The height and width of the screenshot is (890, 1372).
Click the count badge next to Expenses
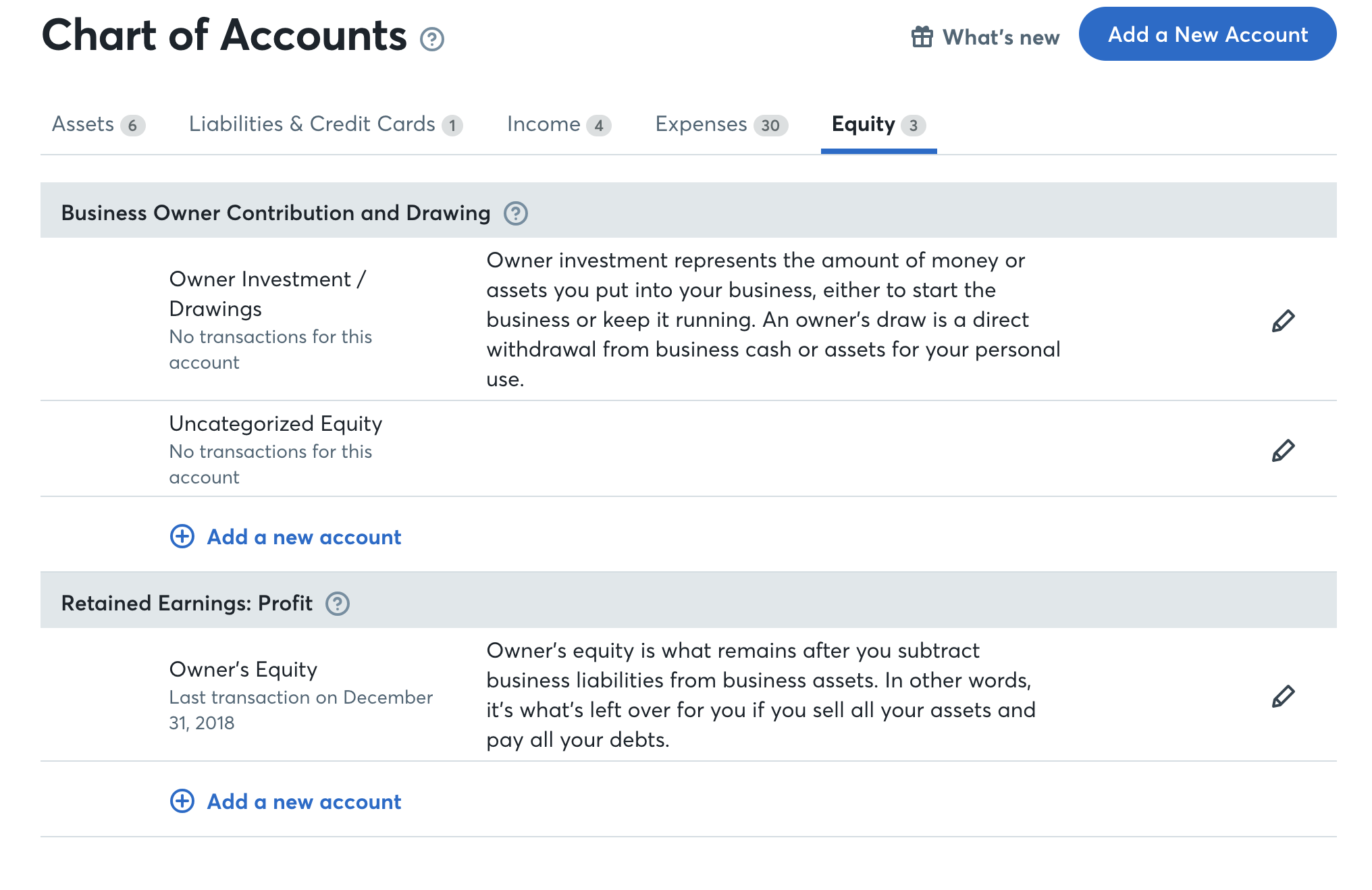click(770, 125)
